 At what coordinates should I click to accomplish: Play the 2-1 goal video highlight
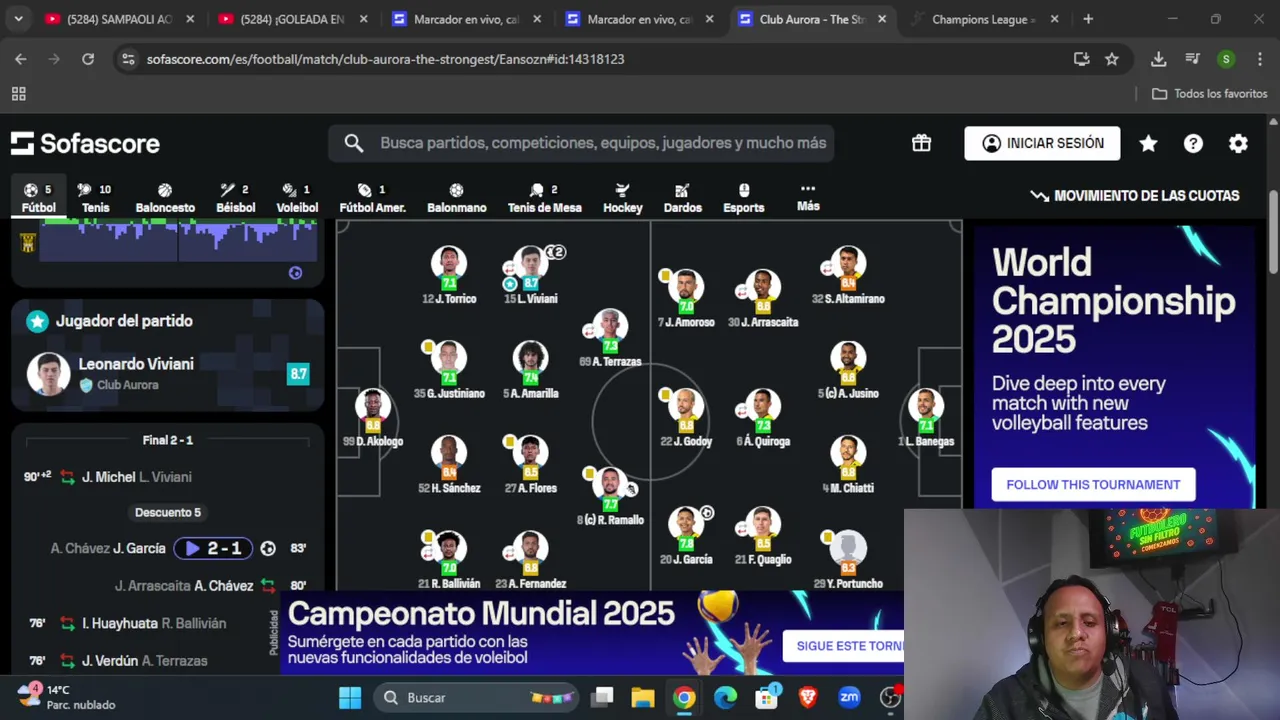(x=213, y=548)
